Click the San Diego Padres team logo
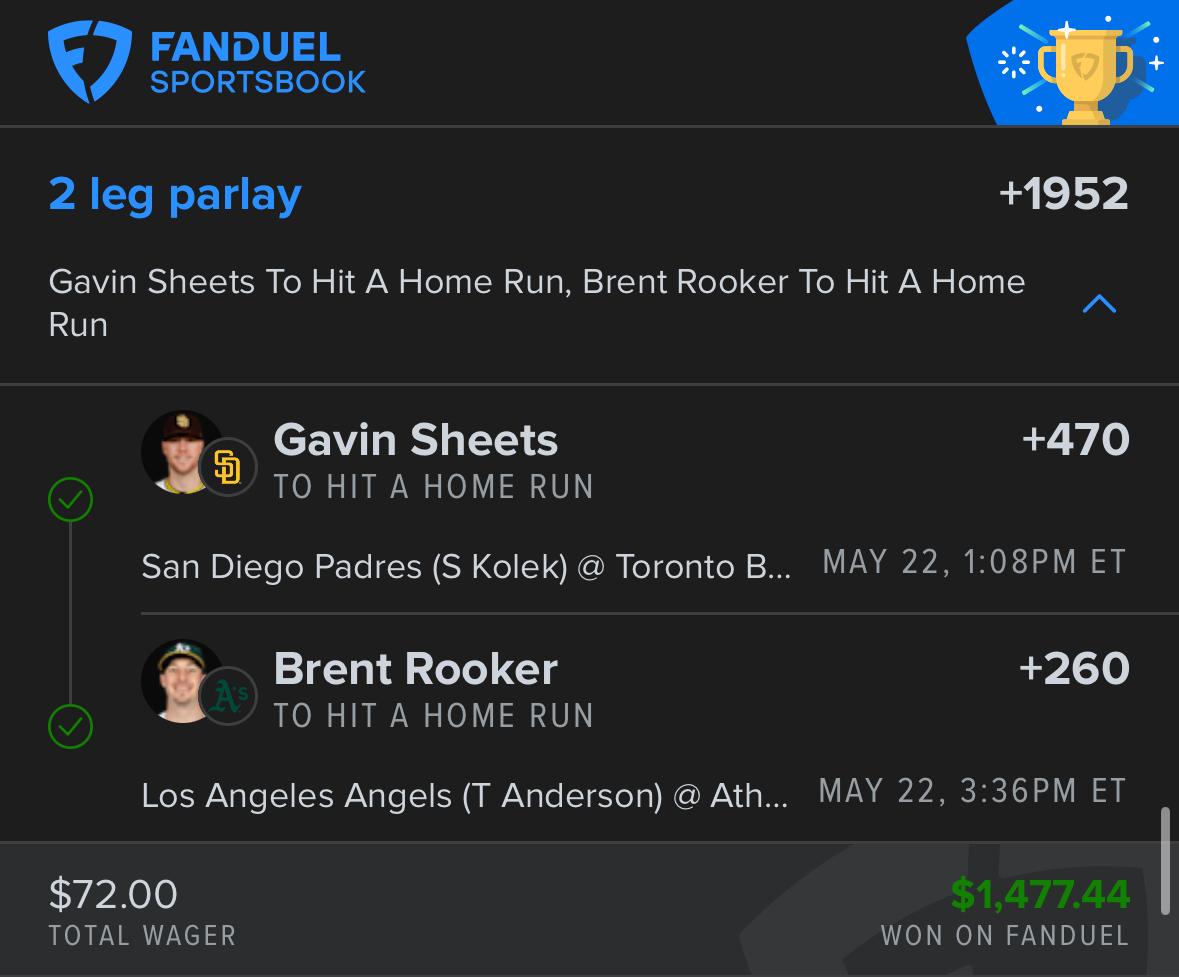This screenshot has width=1179, height=977. click(228, 468)
